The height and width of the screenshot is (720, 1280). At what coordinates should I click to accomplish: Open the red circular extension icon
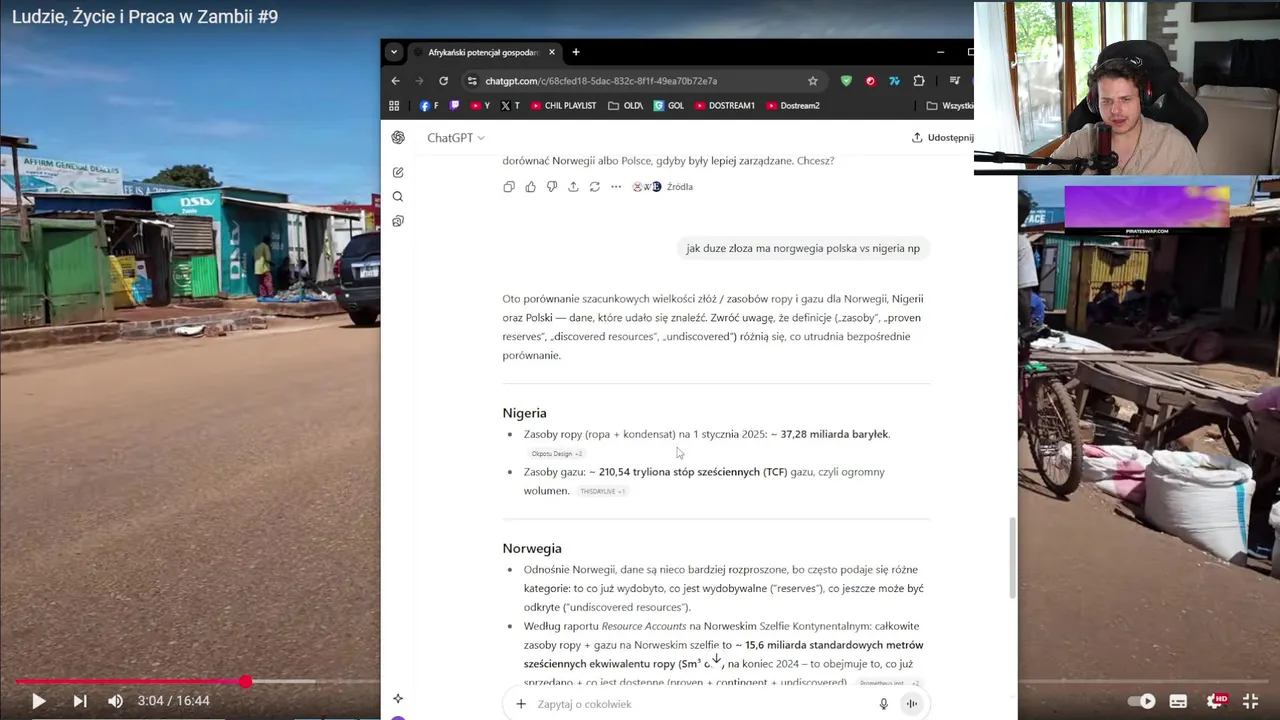(870, 81)
